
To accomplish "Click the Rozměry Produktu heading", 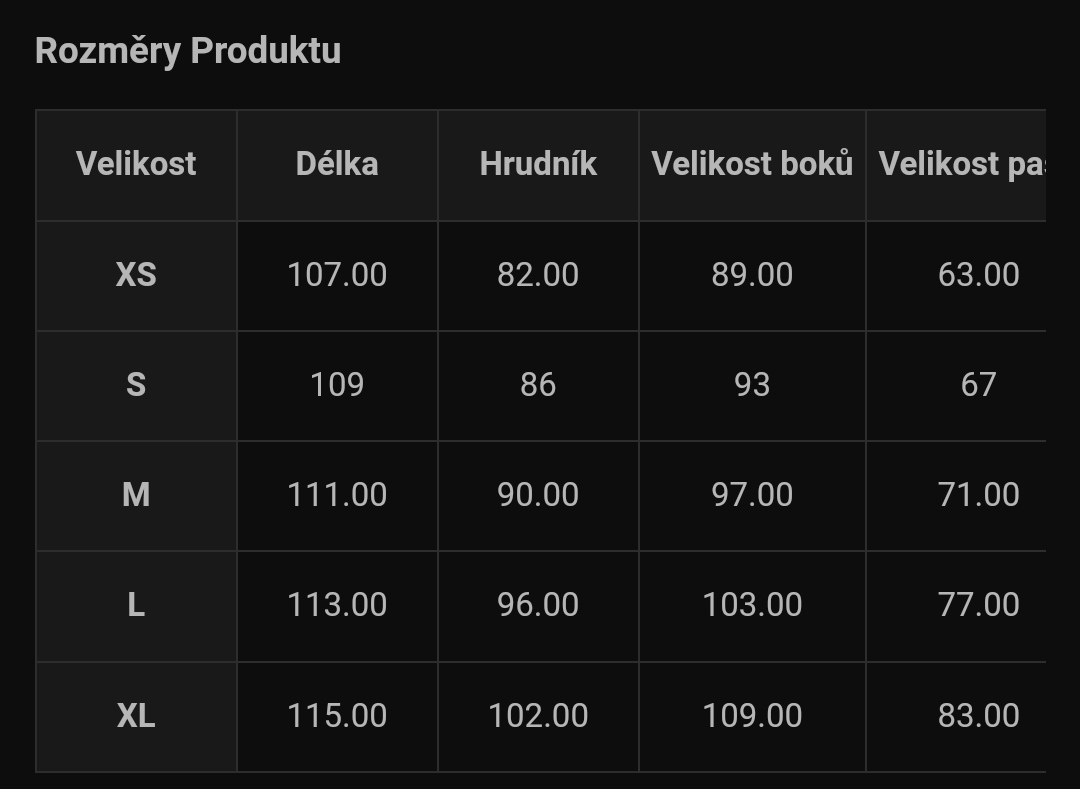I will (x=188, y=51).
